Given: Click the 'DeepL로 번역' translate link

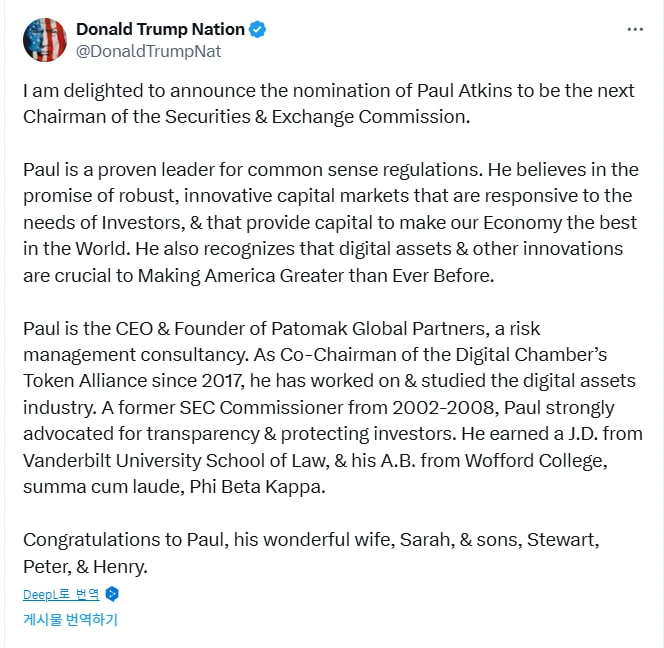Looking at the screenshot, I should click(61, 594).
